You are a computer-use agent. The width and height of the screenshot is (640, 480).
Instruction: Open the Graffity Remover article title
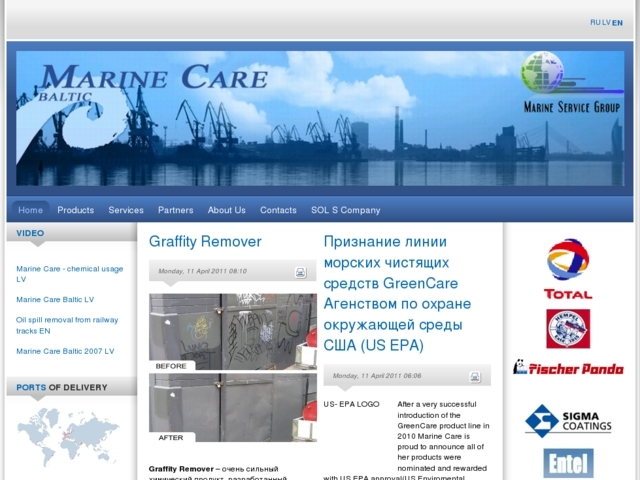click(x=205, y=241)
